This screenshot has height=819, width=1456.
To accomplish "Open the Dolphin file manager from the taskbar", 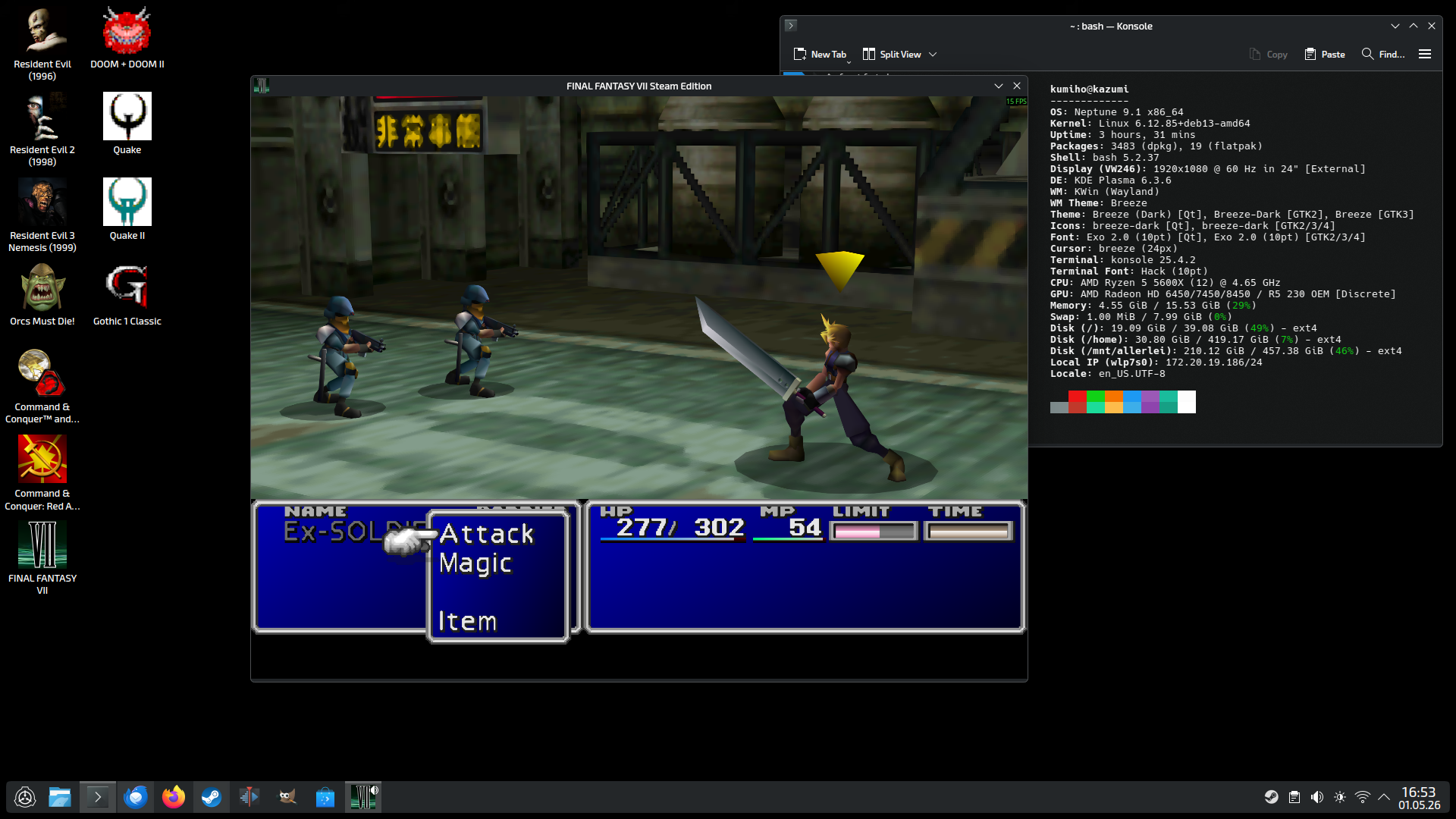I will click(x=60, y=797).
